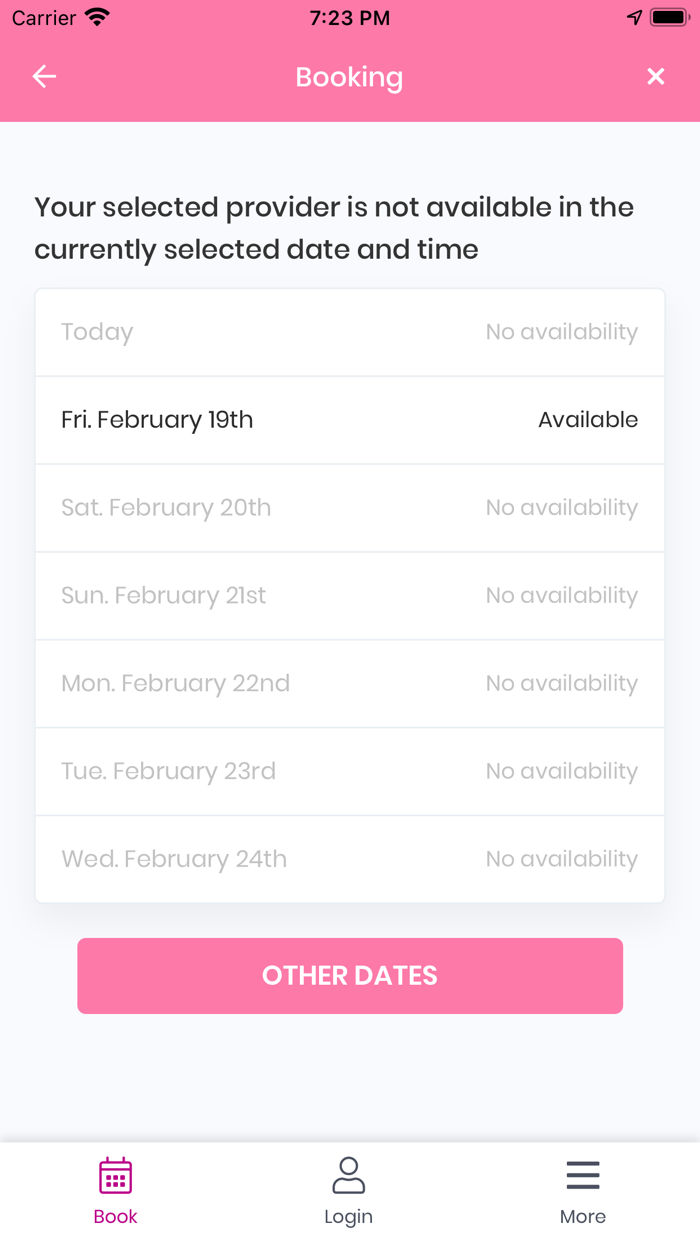700x1244 pixels.
Task: Select the Today row
Action: tap(350, 332)
